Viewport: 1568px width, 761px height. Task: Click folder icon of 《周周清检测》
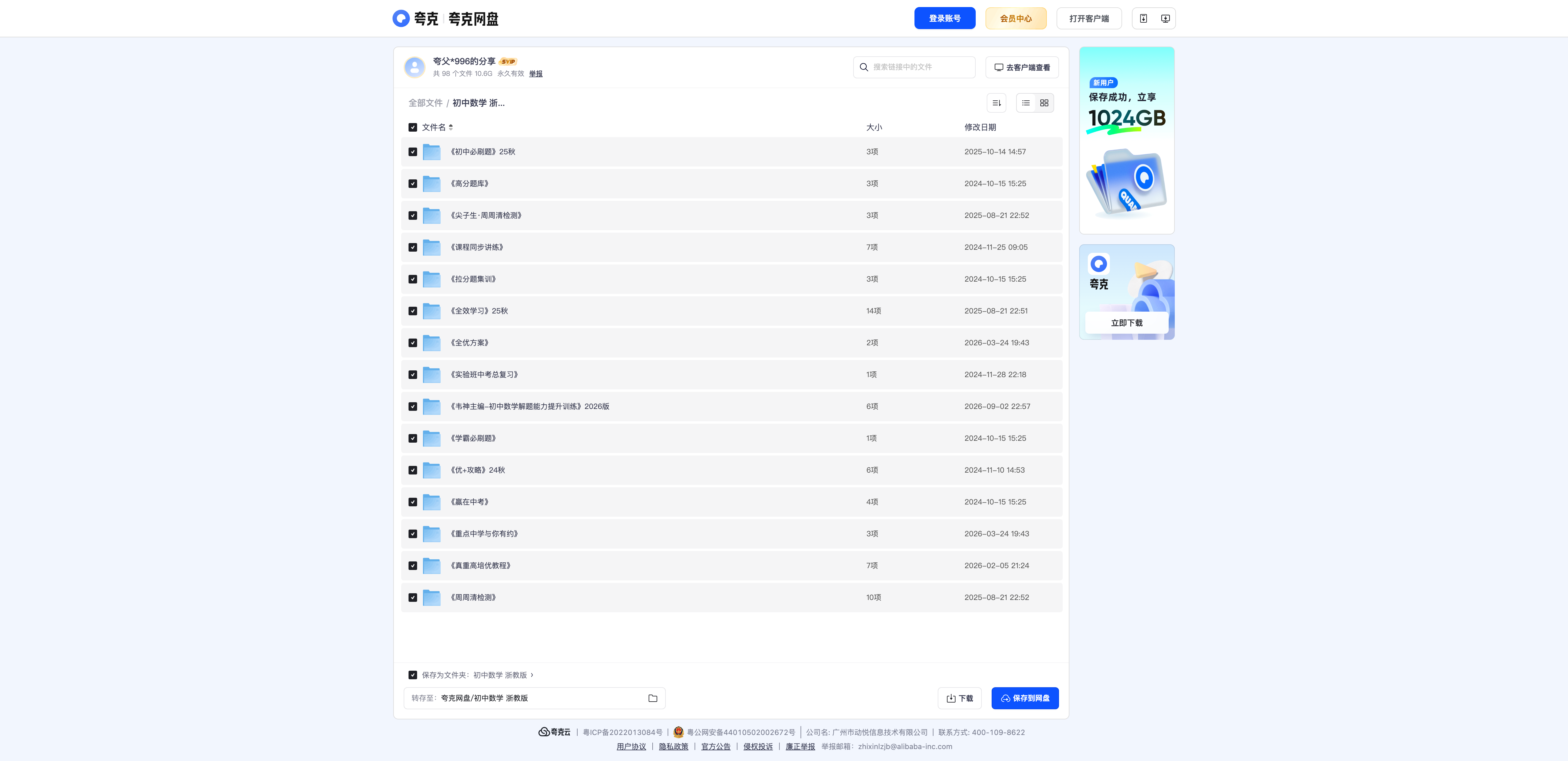pyautogui.click(x=432, y=597)
